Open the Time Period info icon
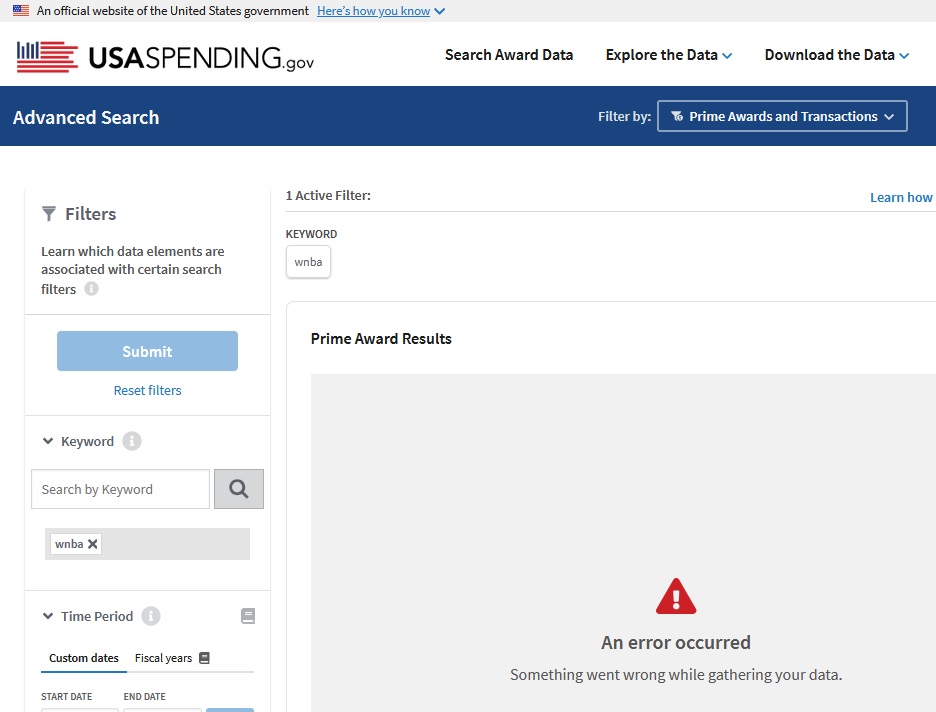The image size is (936, 712). [151, 616]
